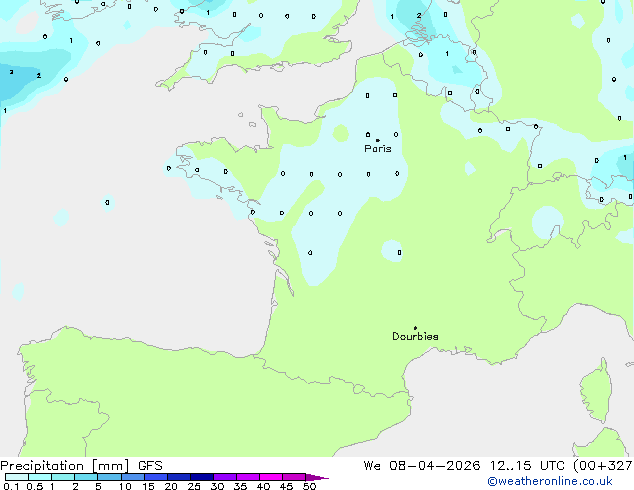Pick the 5–10 mm legend color swatch

point(109,477)
